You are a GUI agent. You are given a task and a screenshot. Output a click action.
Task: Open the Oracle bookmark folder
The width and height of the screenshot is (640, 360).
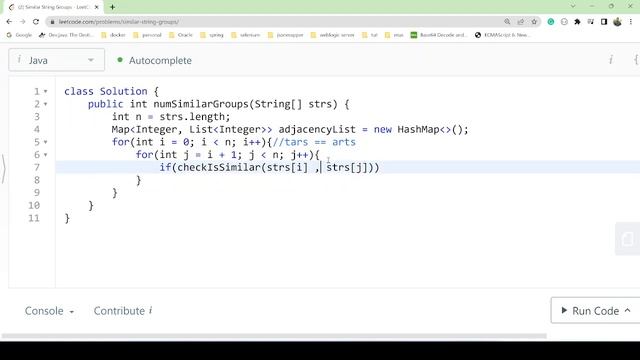(x=180, y=35)
